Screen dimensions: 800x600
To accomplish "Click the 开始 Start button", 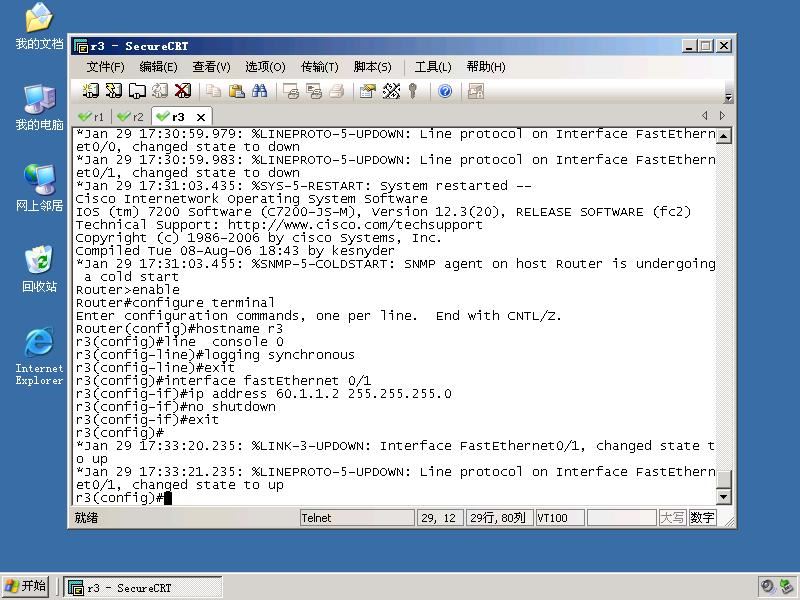I will click(26, 586).
